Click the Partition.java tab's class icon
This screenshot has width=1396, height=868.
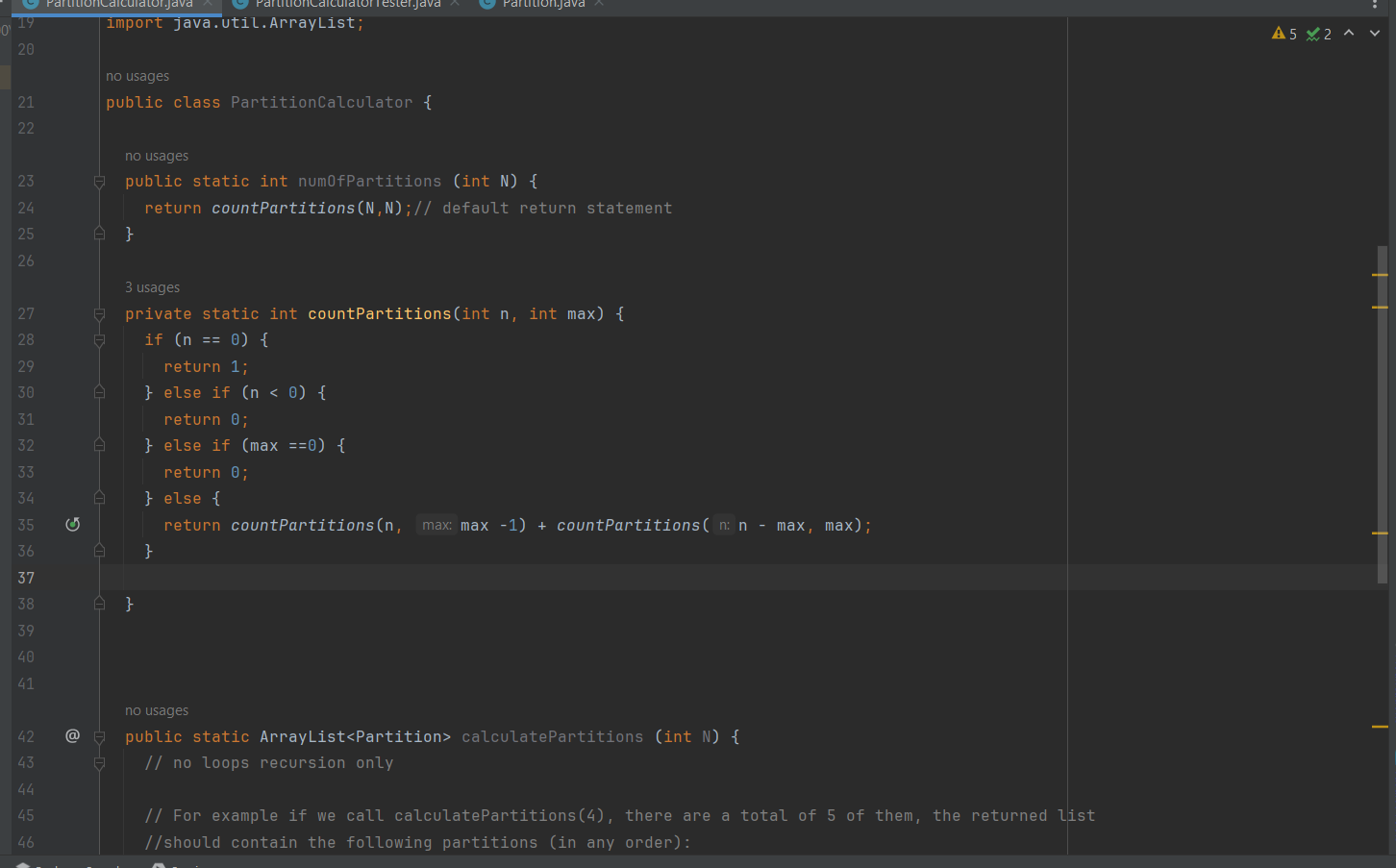pos(485,4)
